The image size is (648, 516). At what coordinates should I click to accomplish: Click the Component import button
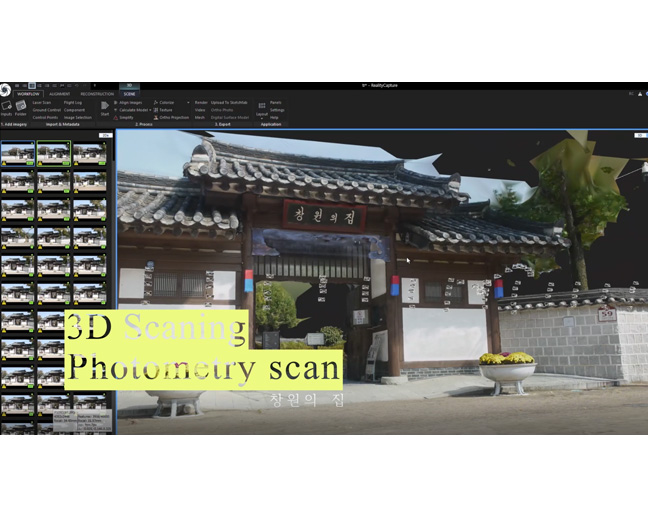coord(74,110)
